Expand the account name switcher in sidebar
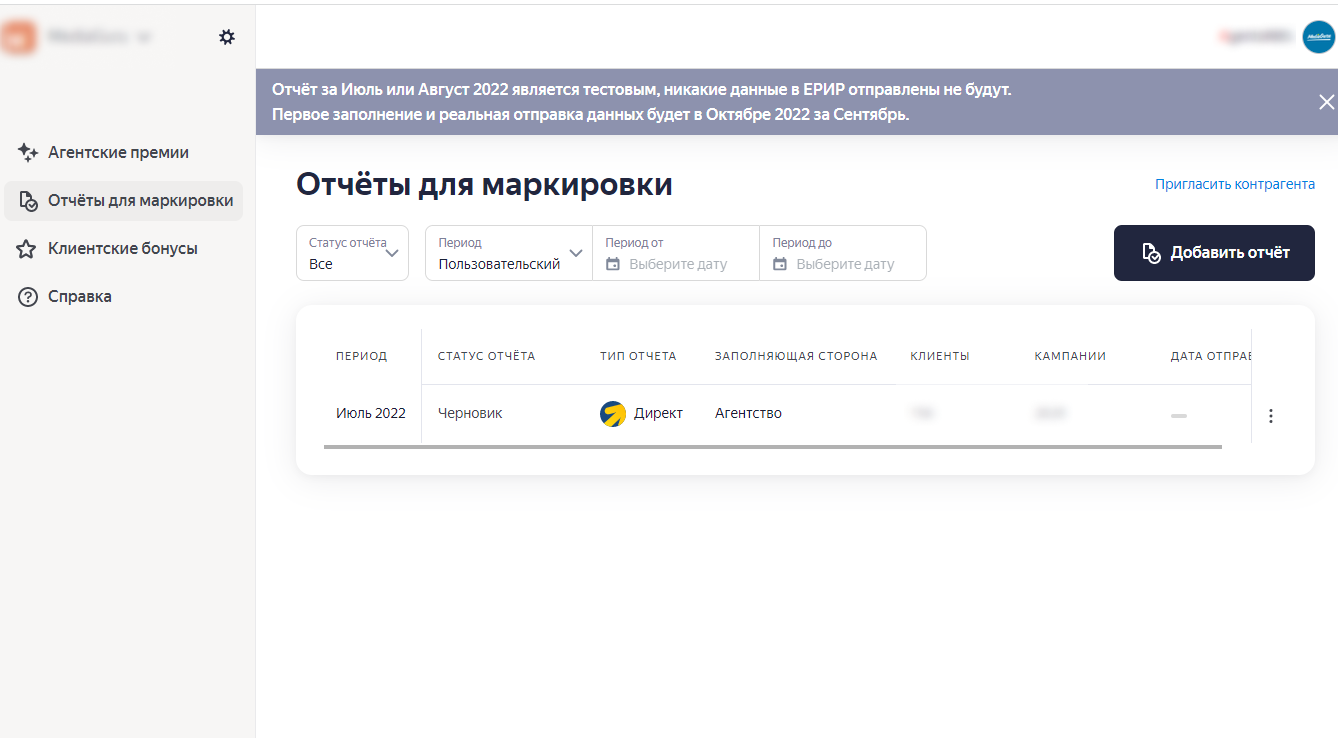This screenshot has height=738, width=1338. click(x=143, y=38)
